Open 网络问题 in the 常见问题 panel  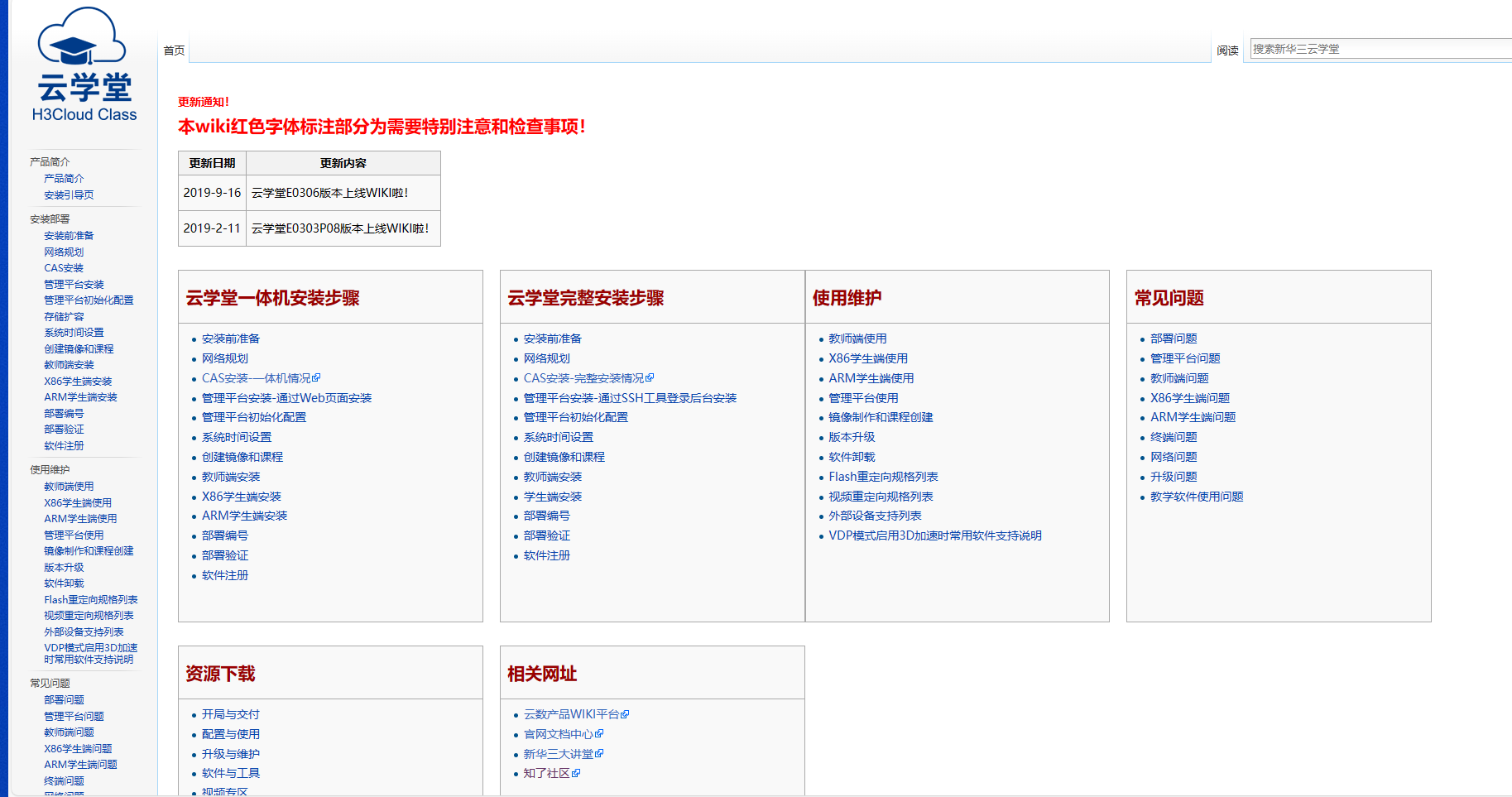(x=1174, y=457)
